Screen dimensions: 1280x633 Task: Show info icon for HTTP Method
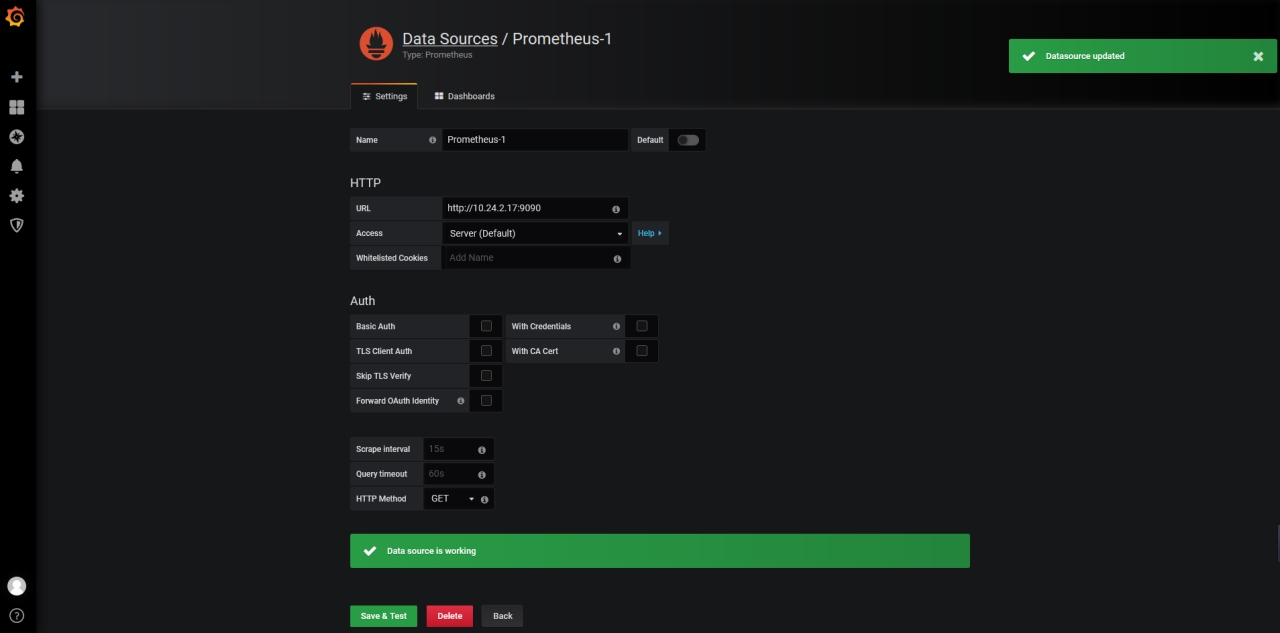click(x=485, y=499)
